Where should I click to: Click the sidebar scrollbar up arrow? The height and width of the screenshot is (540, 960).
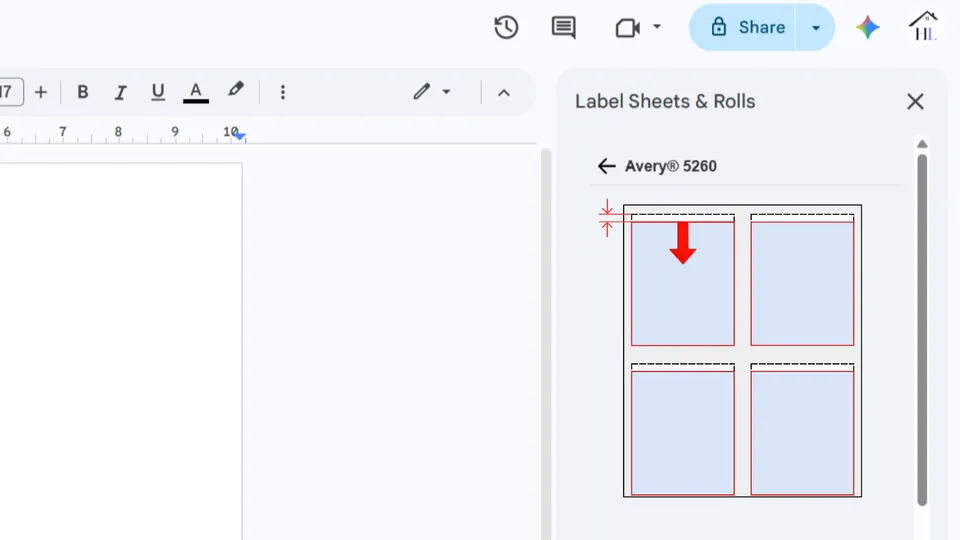point(922,144)
